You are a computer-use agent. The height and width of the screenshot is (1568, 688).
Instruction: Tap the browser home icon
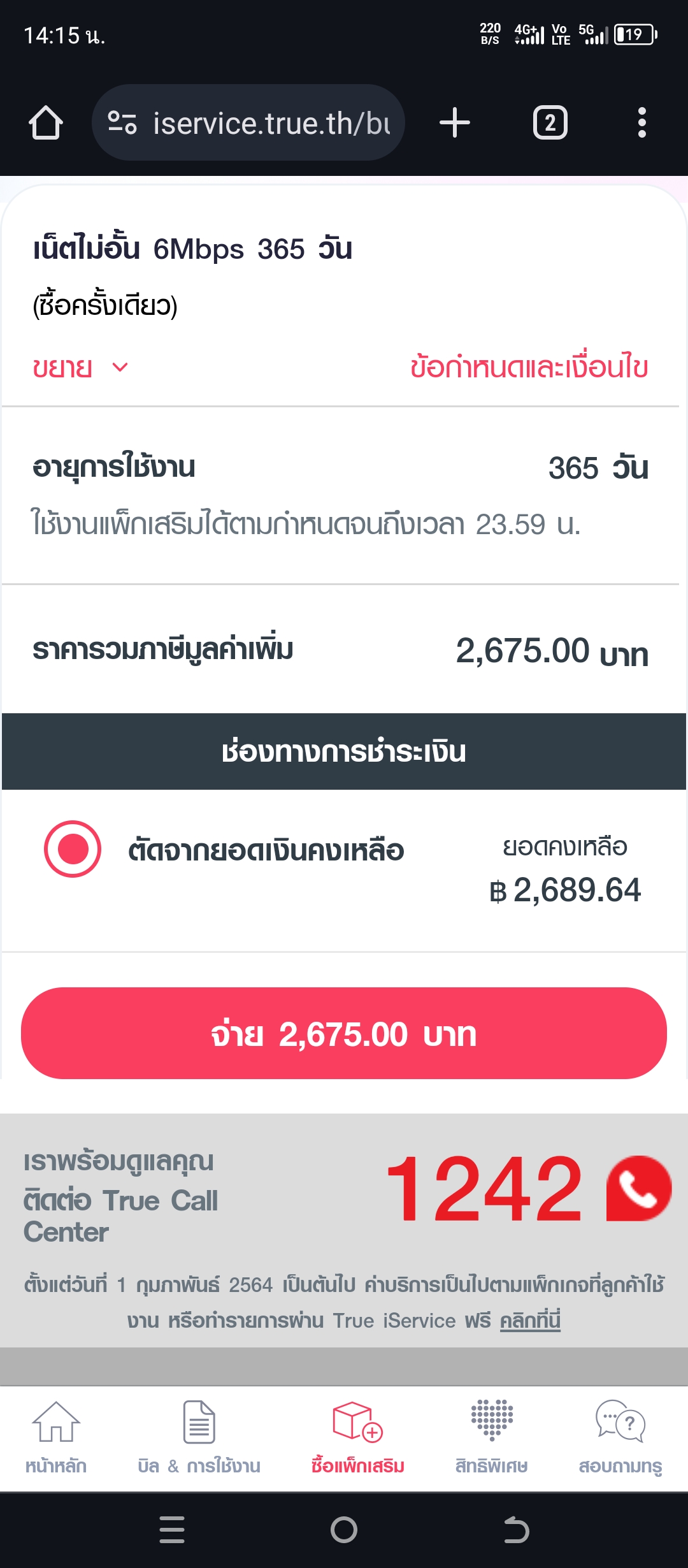pos(46,122)
